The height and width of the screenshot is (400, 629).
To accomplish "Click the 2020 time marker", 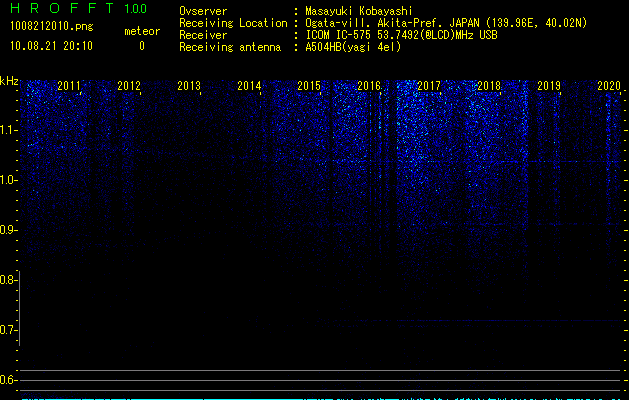I will (x=609, y=85).
